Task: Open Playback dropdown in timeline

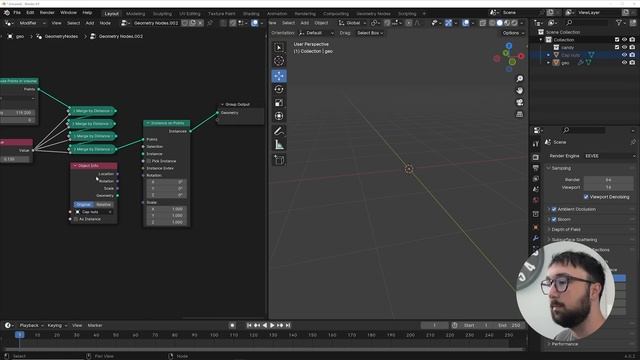Action: point(31,325)
